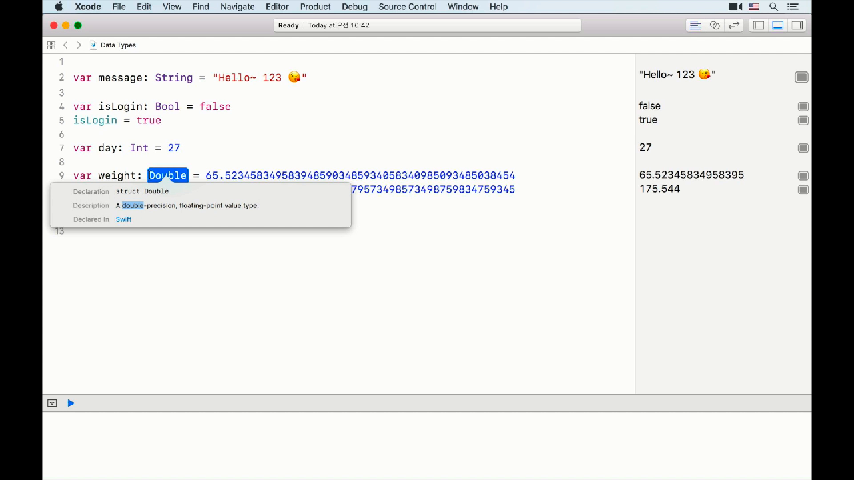Toggle the debug console show/hide button
Image resolution: width=854 pixels, height=480 pixels.
point(52,403)
